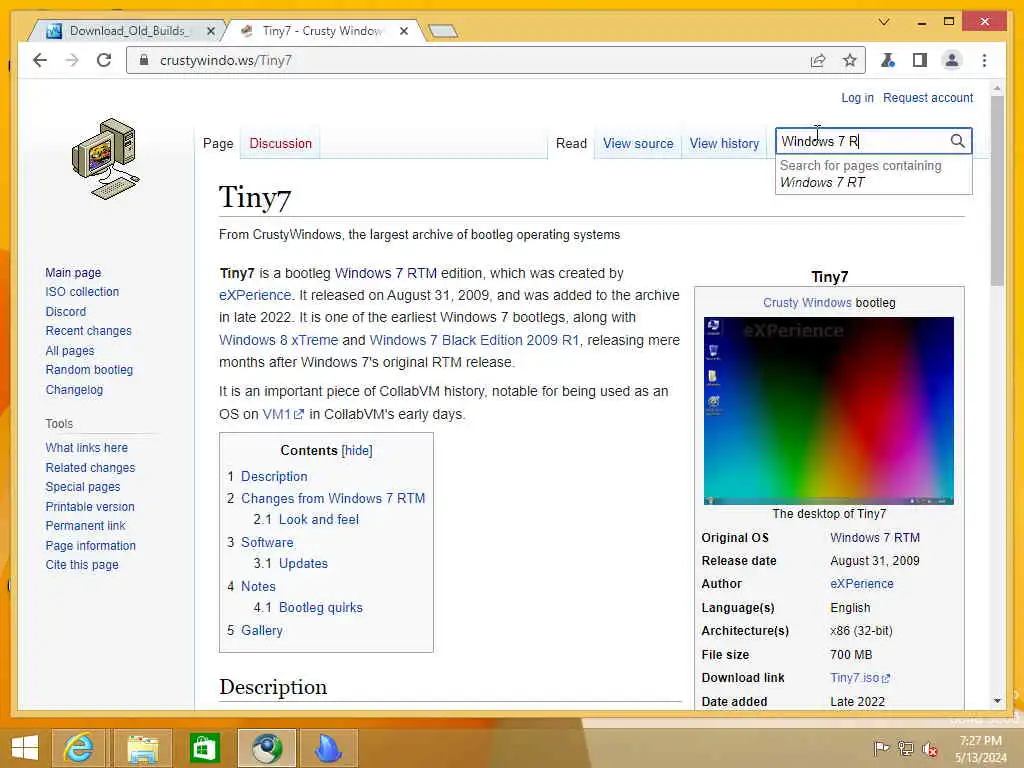1024x768 pixels.
Task: Click the padlock site info icon
Action: pyautogui.click(x=144, y=60)
